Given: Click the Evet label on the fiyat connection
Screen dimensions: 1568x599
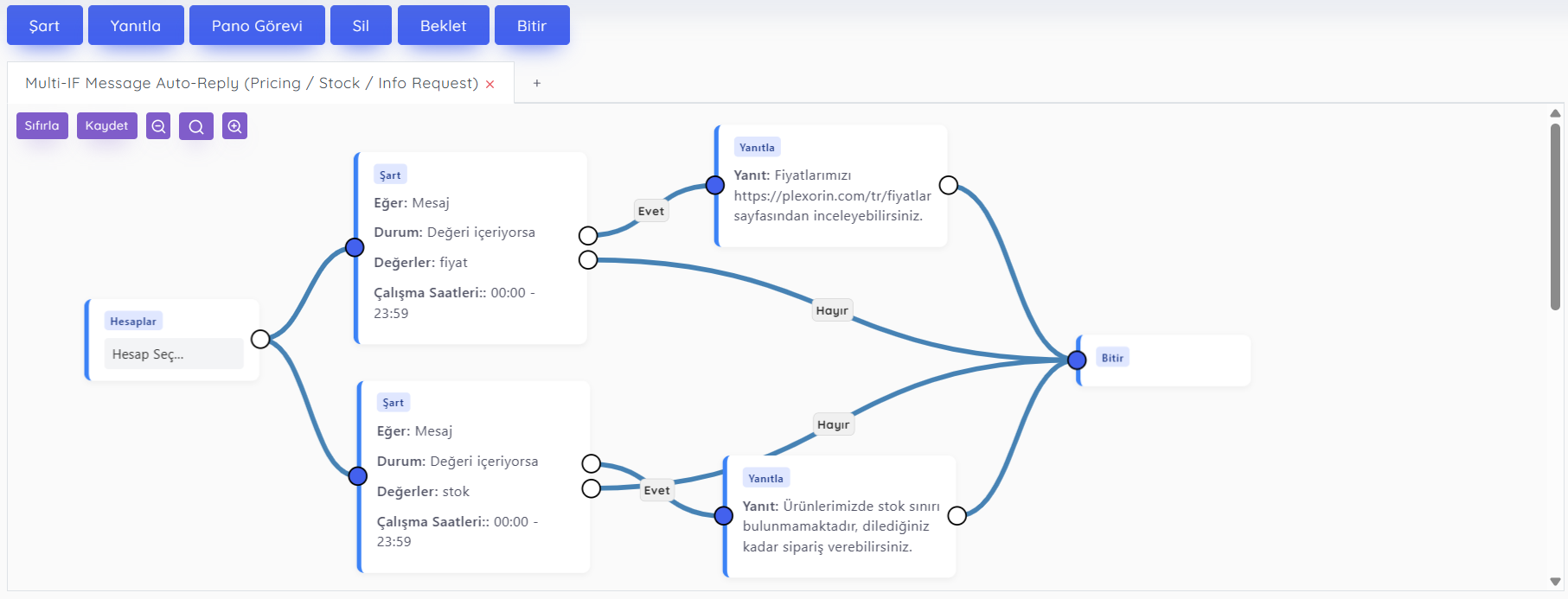Looking at the screenshot, I should (651, 211).
